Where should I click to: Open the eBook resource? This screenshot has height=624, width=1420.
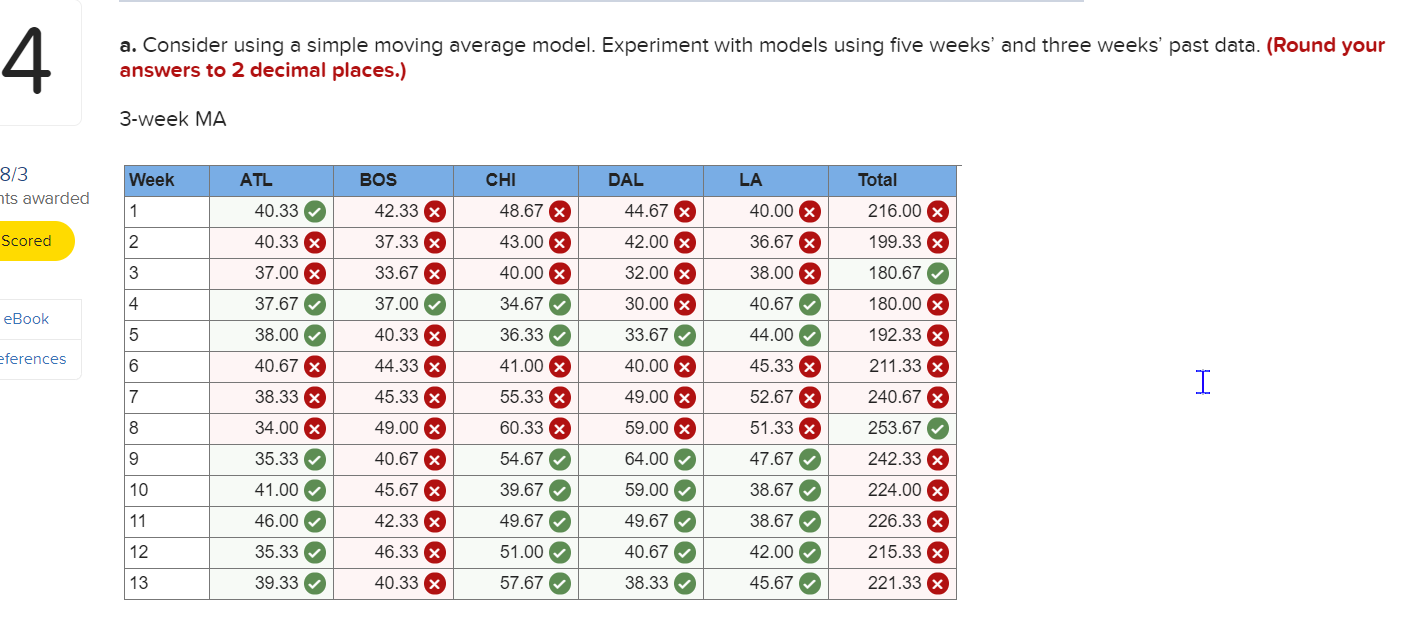[25, 318]
